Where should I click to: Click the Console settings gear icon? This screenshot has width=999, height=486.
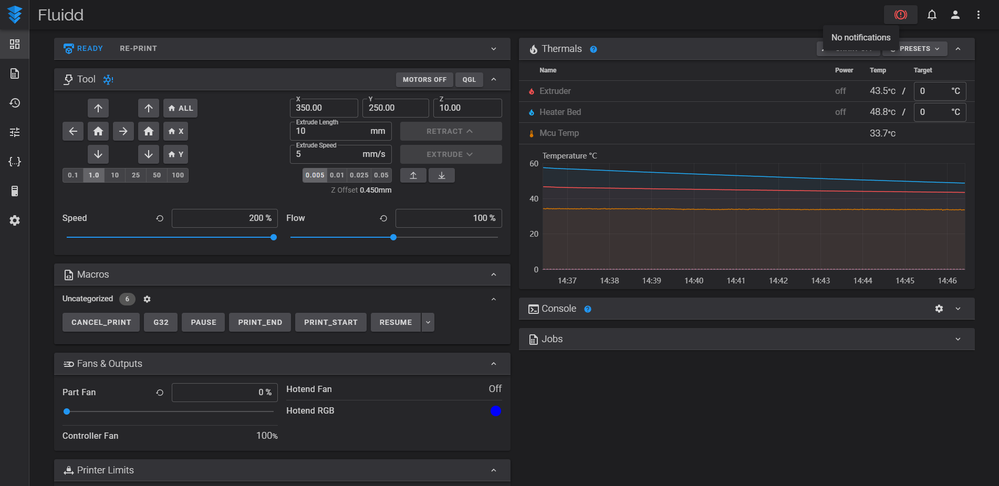pyautogui.click(x=939, y=309)
